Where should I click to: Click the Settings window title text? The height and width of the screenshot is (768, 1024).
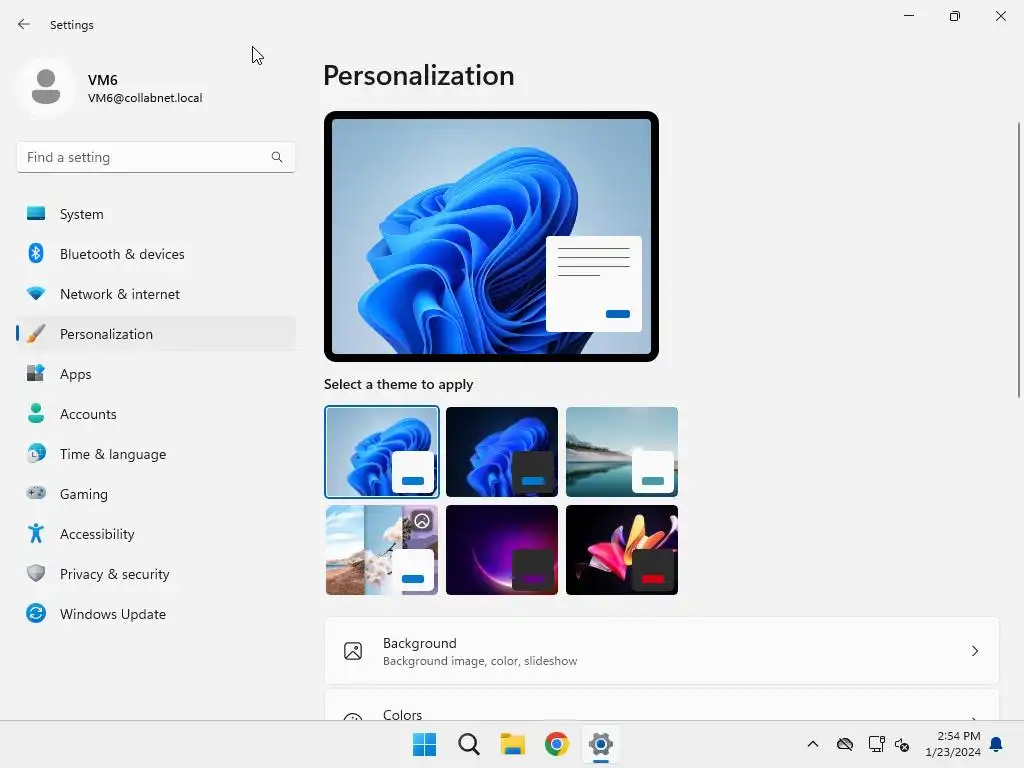coord(72,25)
